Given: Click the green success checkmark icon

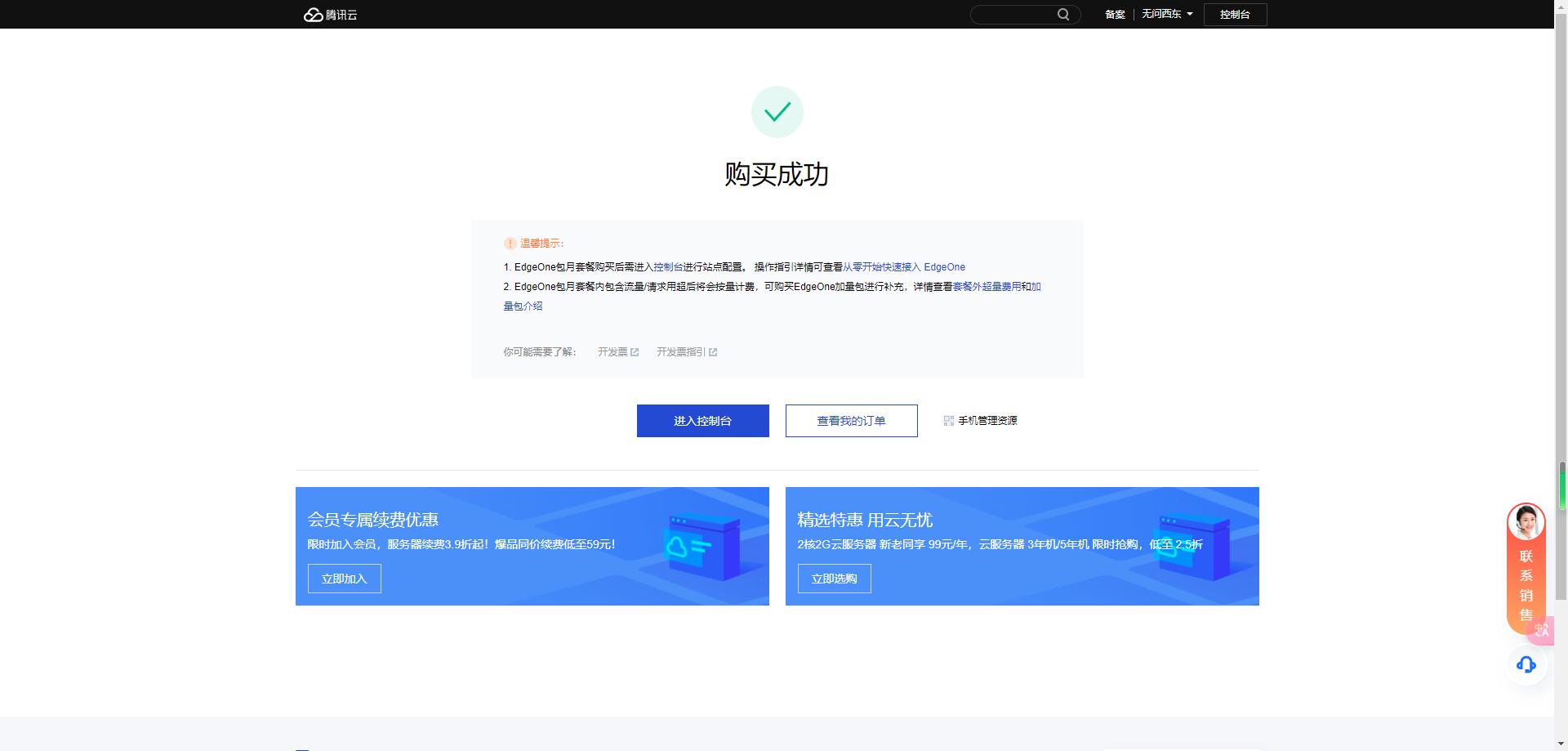Looking at the screenshot, I should (777, 112).
